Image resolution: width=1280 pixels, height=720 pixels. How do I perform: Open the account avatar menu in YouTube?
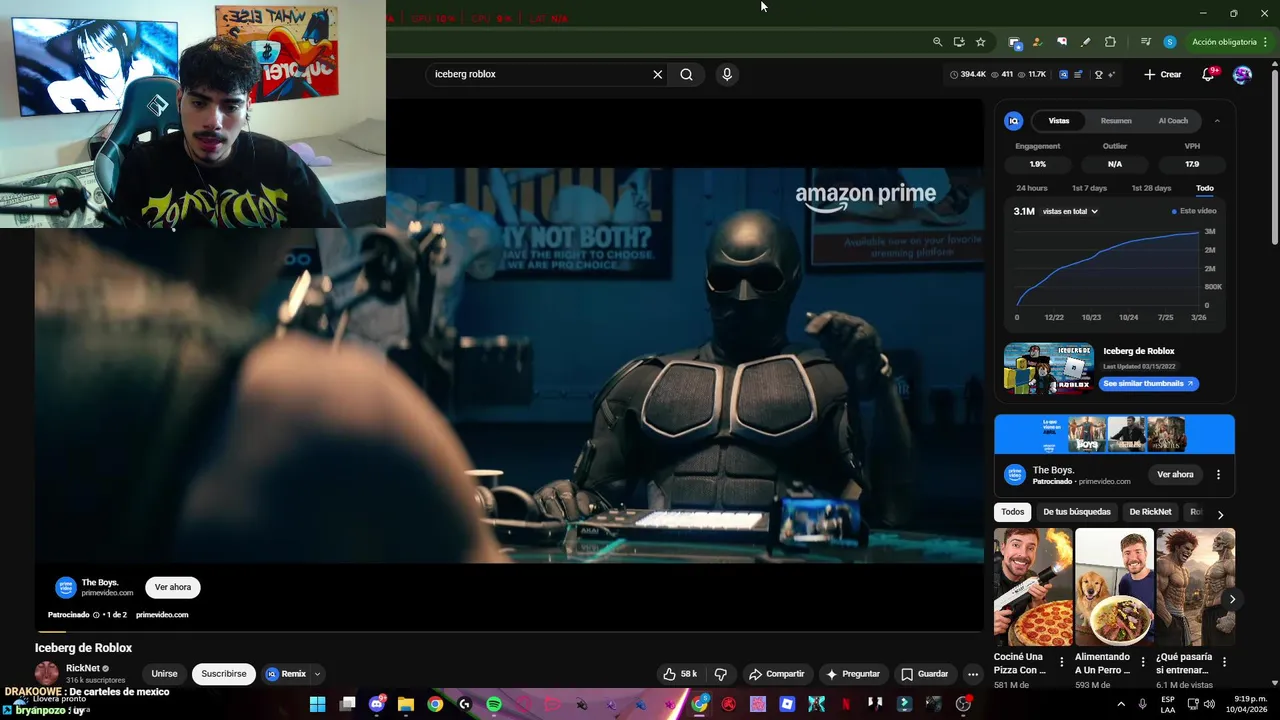pyautogui.click(x=1242, y=74)
